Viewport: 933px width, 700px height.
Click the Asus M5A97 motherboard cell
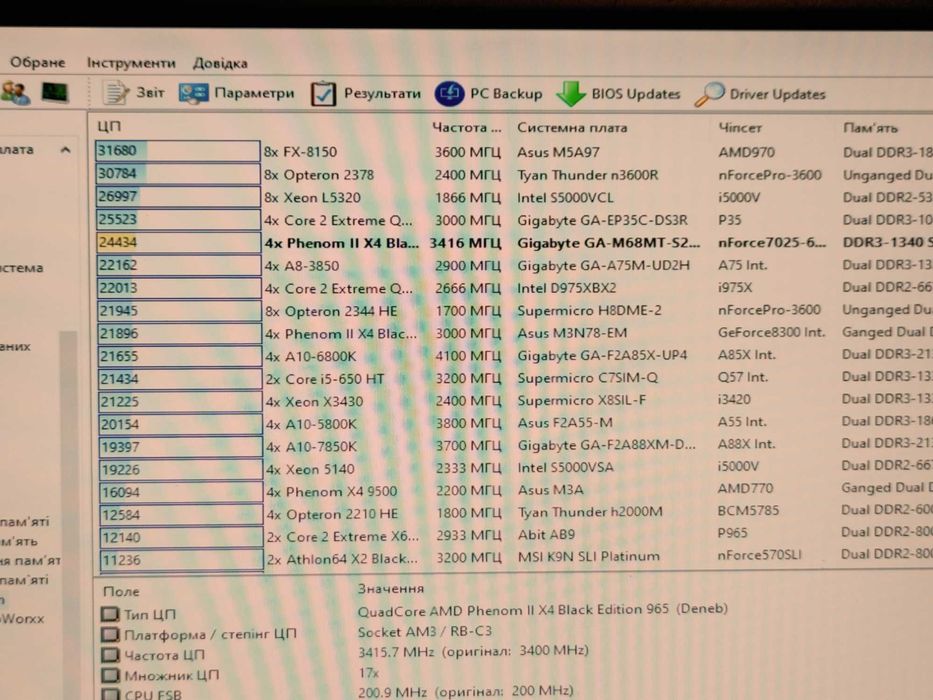tap(558, 152)
